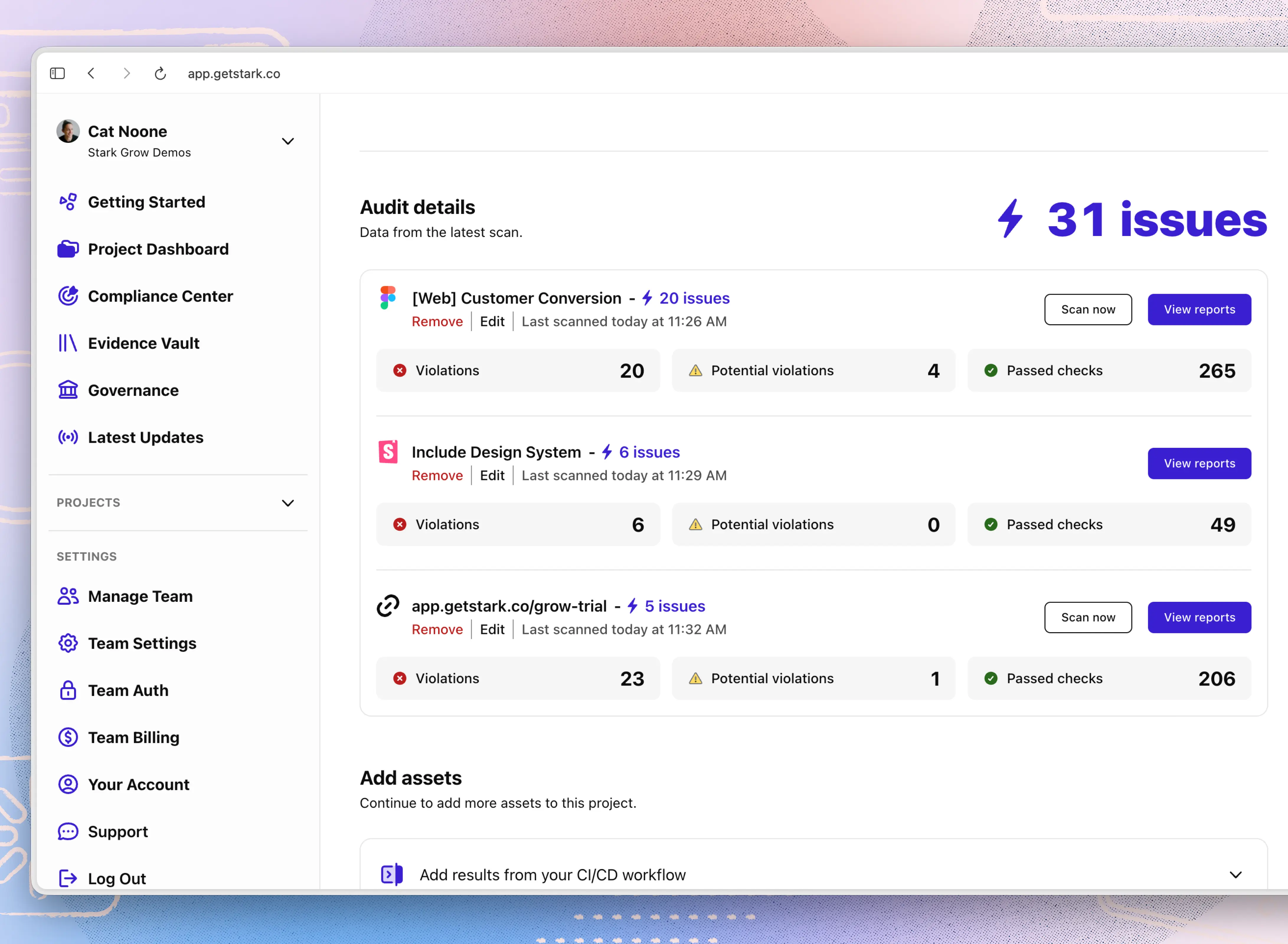Click the browser reload icon

click(160, 73)
